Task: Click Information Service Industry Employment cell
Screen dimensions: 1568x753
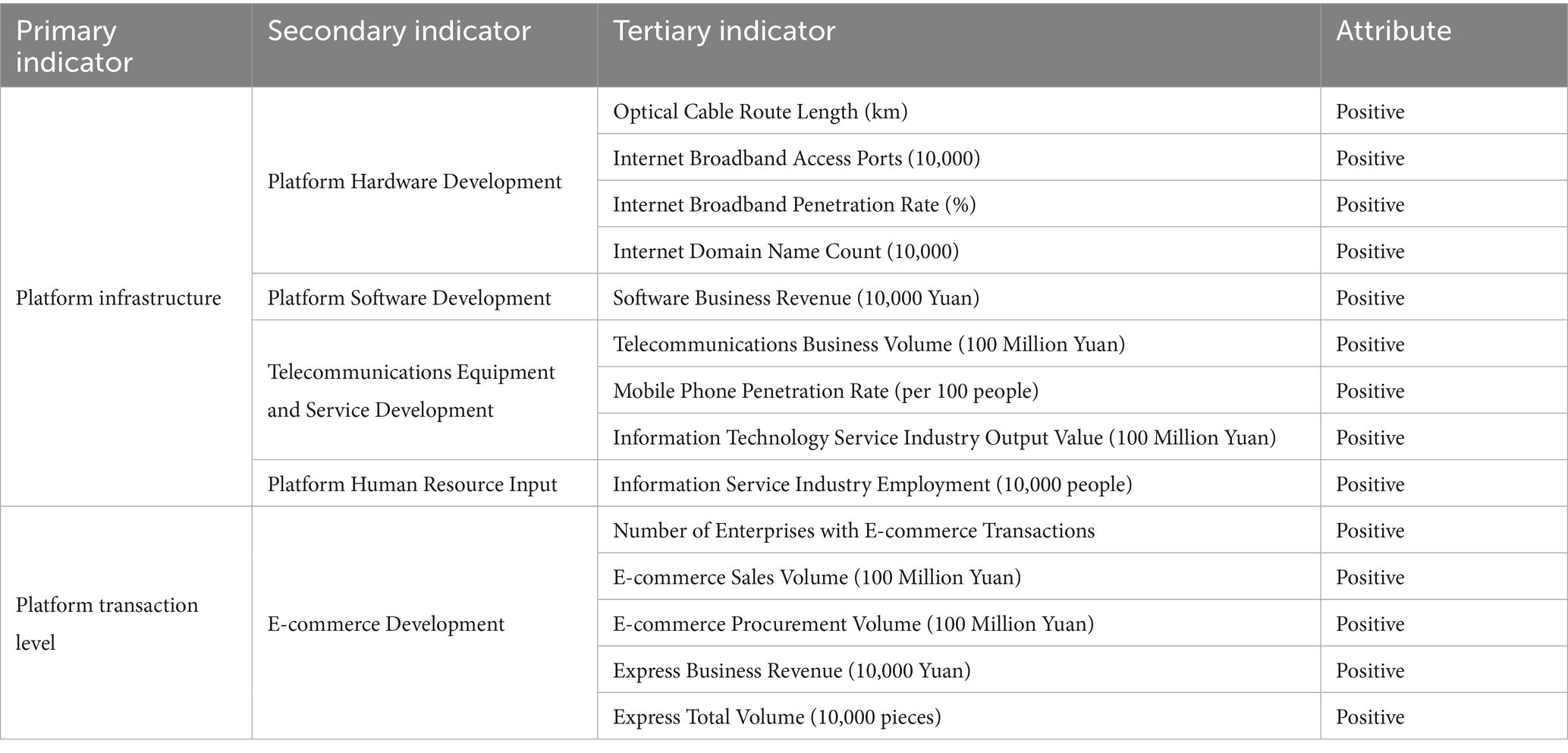Action: coord(872,484)
